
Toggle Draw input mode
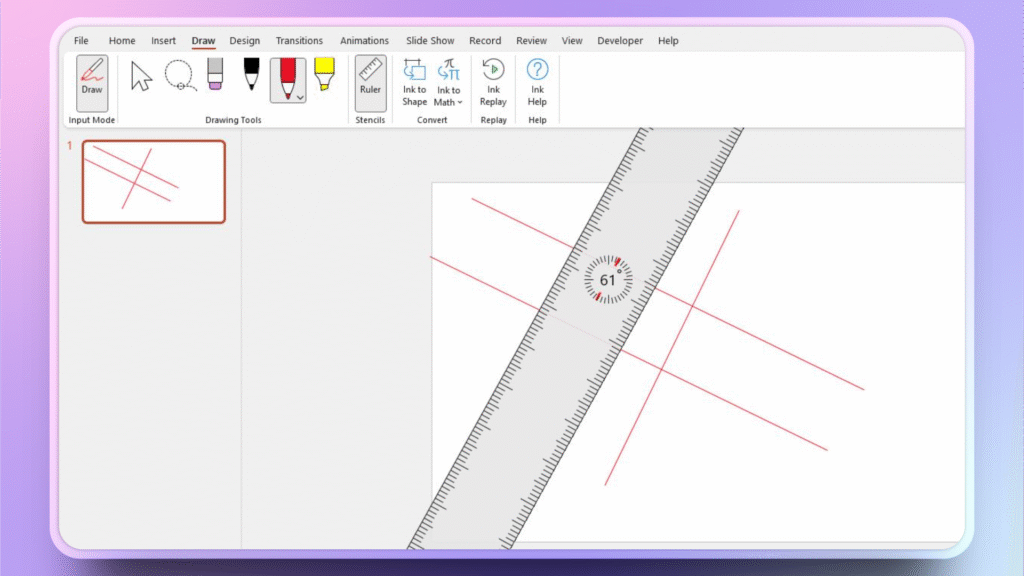pos(90,82)
